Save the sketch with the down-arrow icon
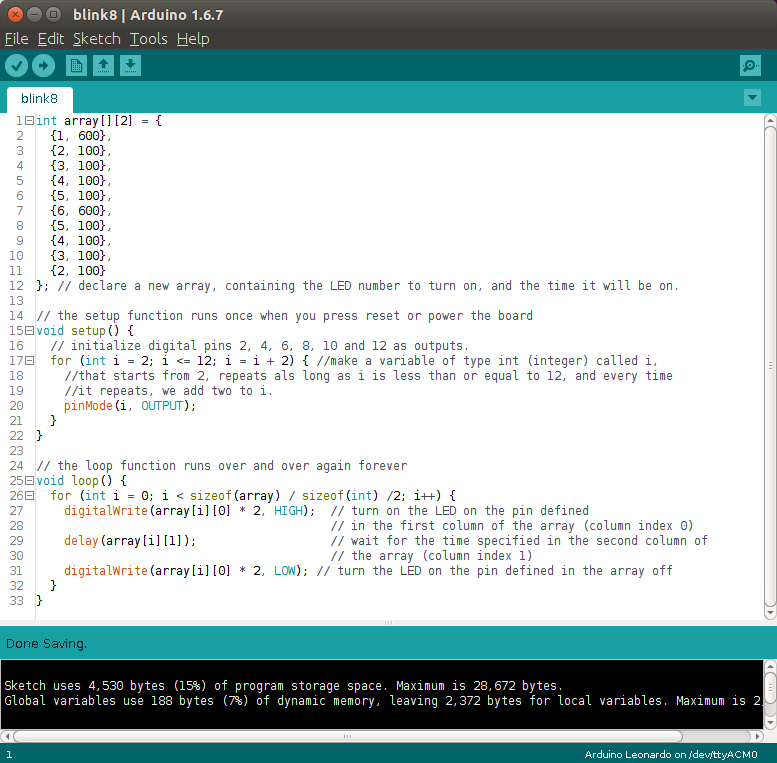 [130, 65]
